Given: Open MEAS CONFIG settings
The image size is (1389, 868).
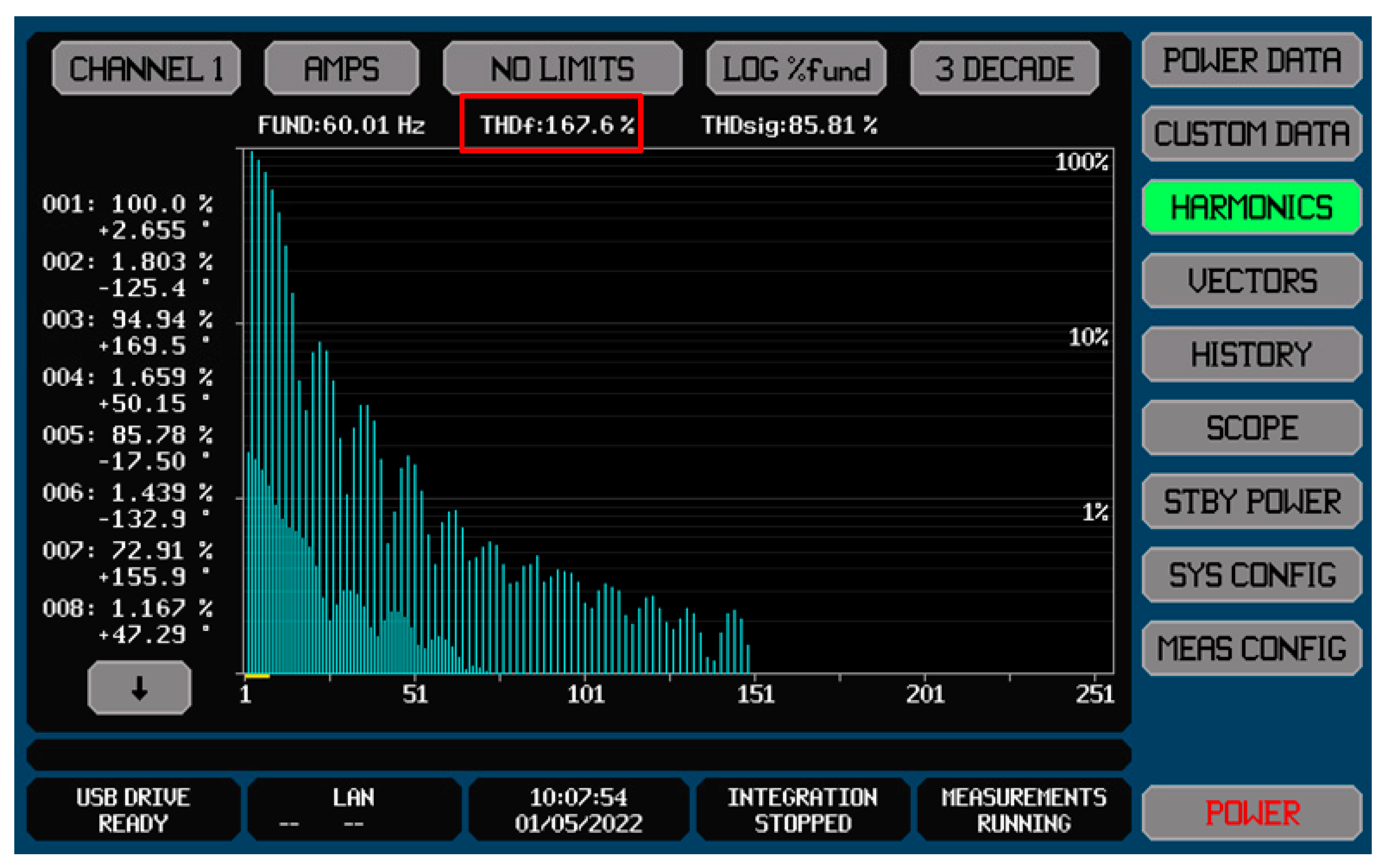Looking at the screenshot, I should [x=1251, y=648].
